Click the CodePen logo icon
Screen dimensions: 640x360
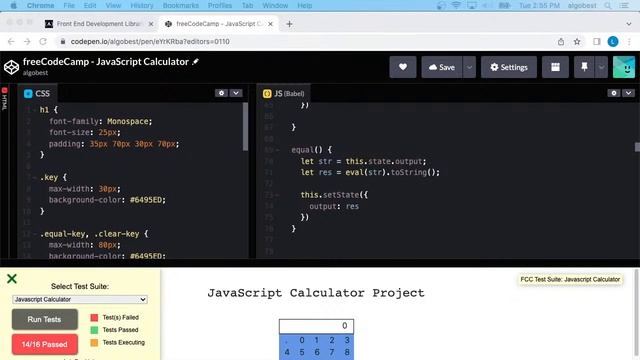[11, 67]
